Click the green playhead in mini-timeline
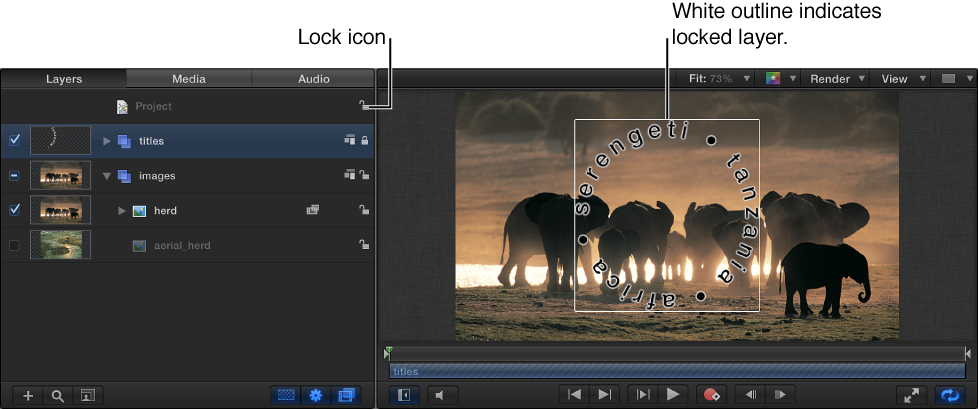This screenshot has height=410, width=978. point(389,353)
